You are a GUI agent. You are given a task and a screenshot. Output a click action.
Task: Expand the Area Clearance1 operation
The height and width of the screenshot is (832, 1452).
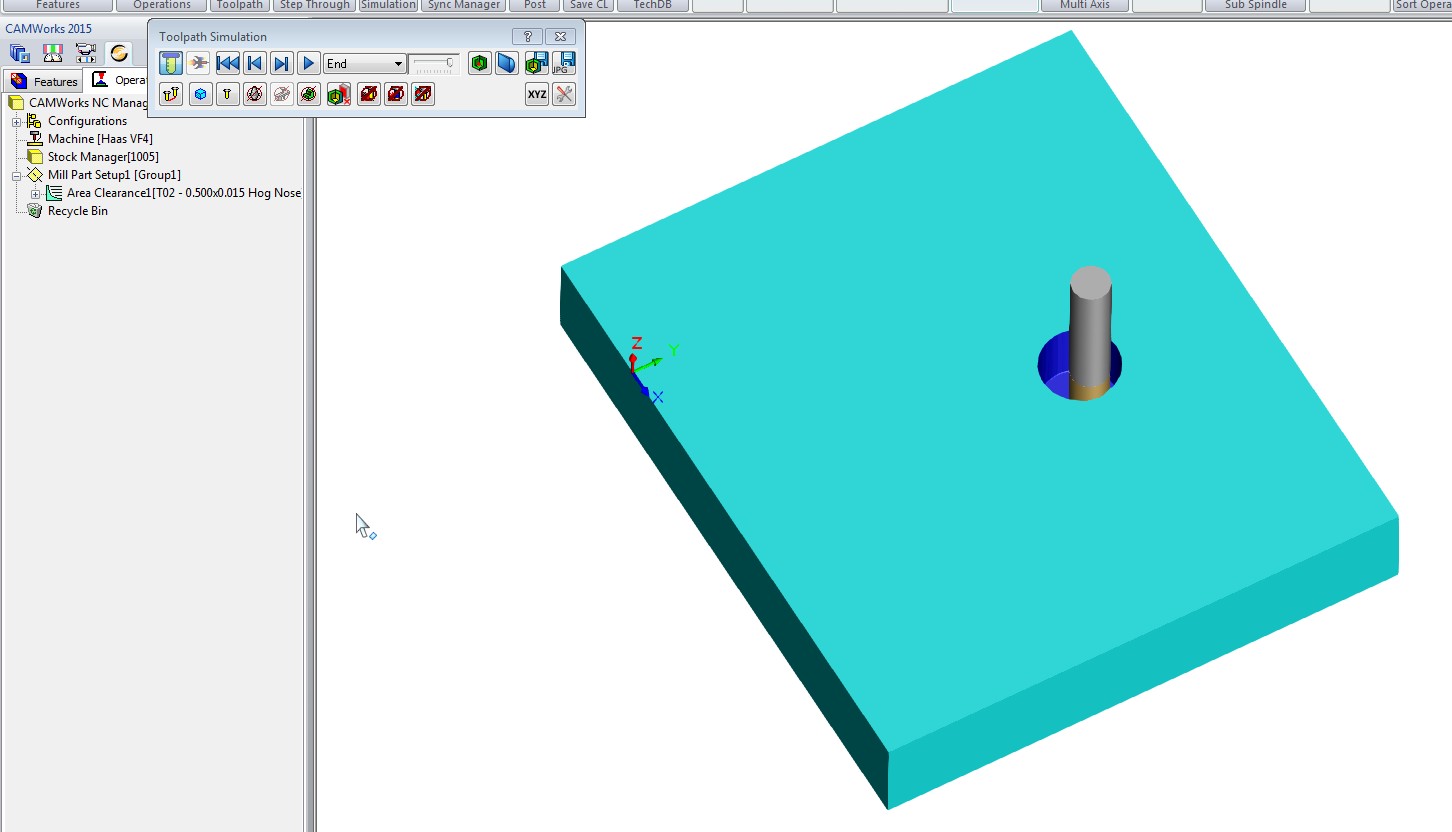[36, 193]
